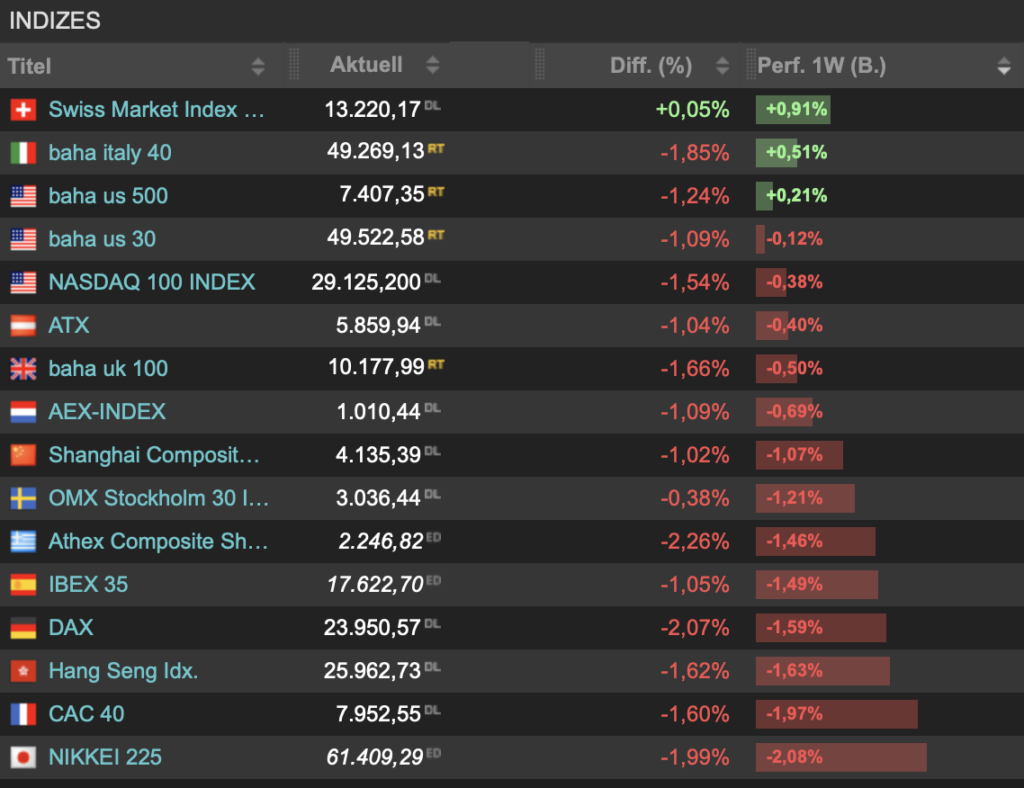Select the -0,38% daily difference
The height and width of the screenshot is (788, 1024).
click(x=695, y=498)
